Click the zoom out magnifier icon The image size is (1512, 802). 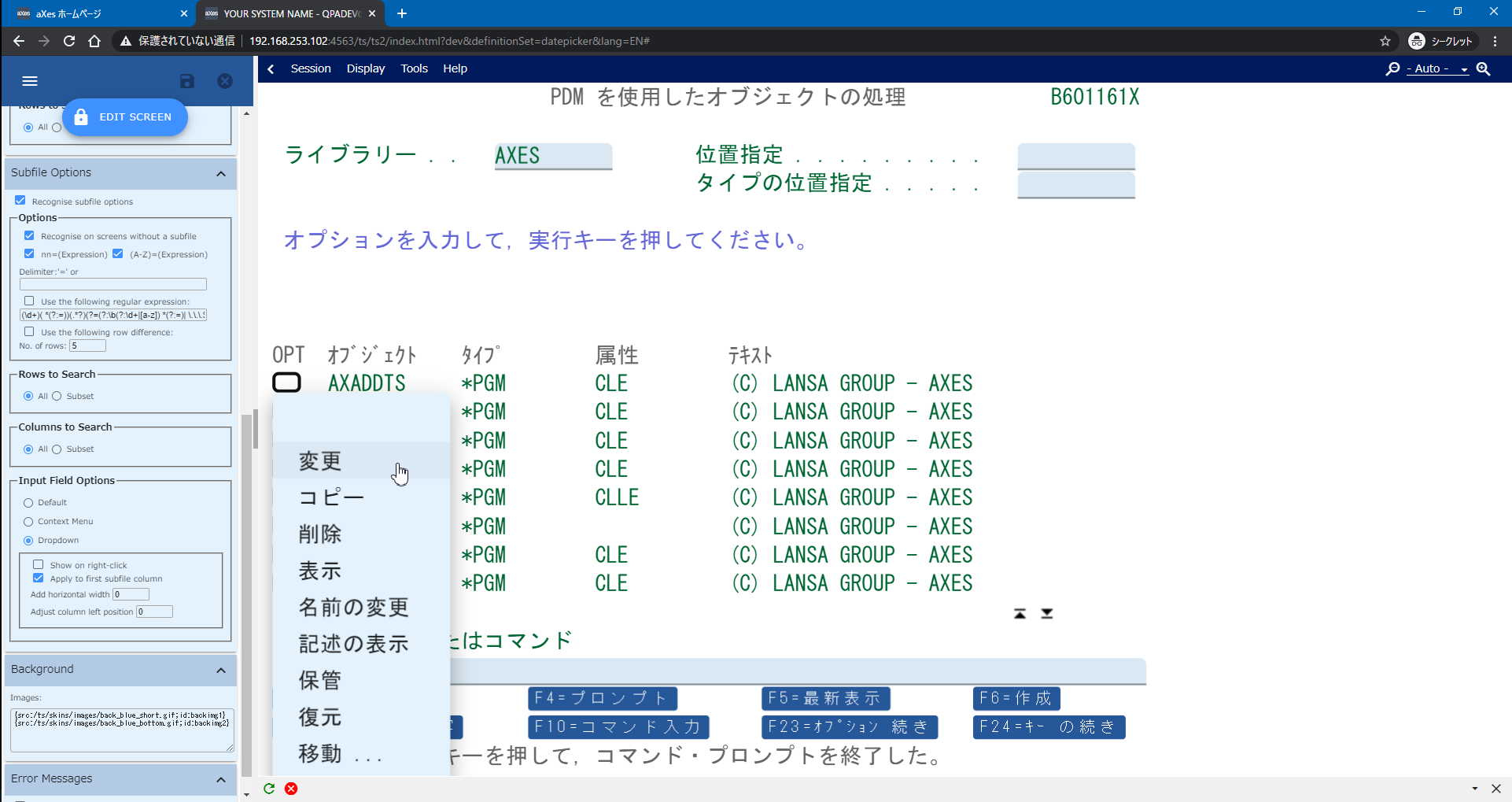tap(1392, 68)
